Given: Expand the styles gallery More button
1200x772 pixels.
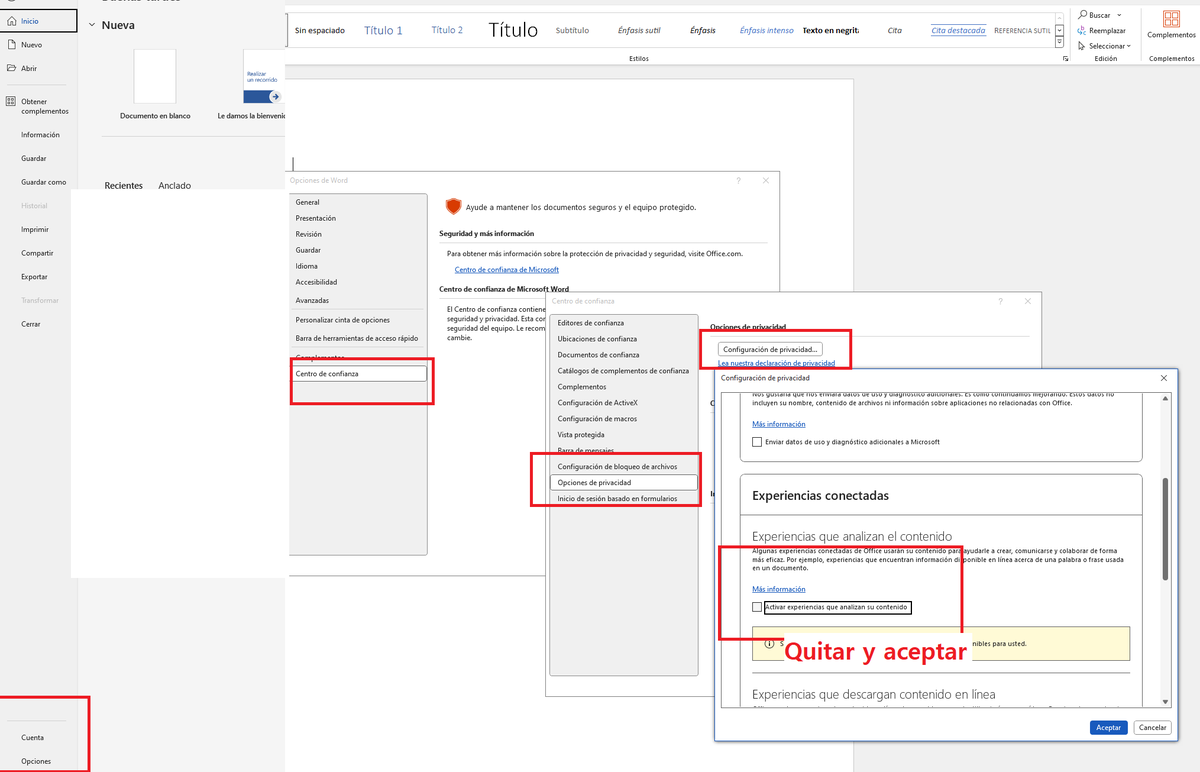Looking at the screenshot, I should pos(1059,44).
